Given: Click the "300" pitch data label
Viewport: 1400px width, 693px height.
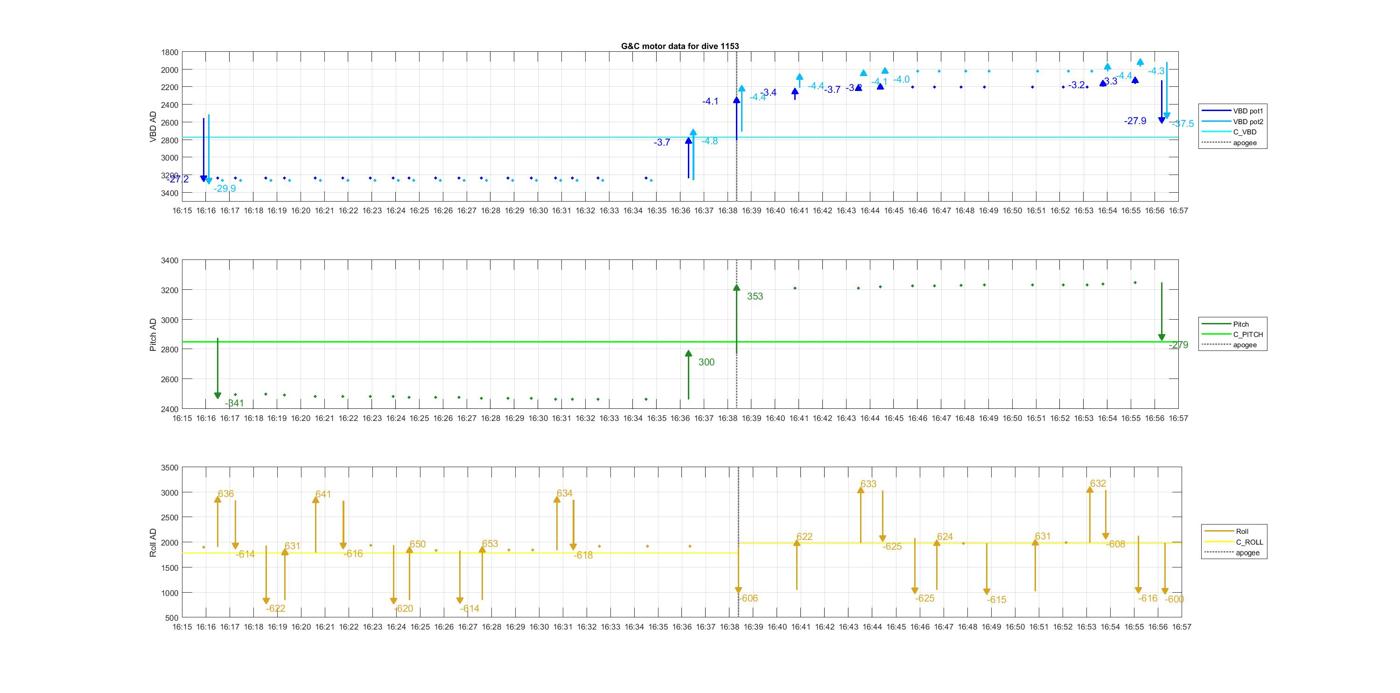Looking at the screenshot, I should point(706,362).
